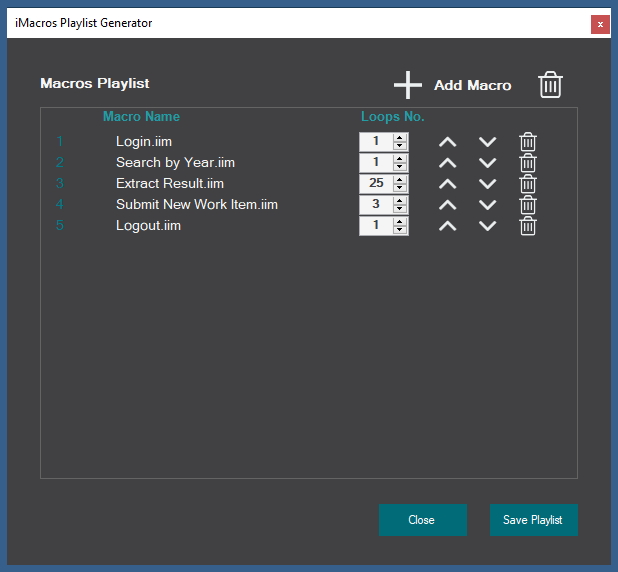Increase loops for Logout.iim
618x572 pixels.
(400, 222)
